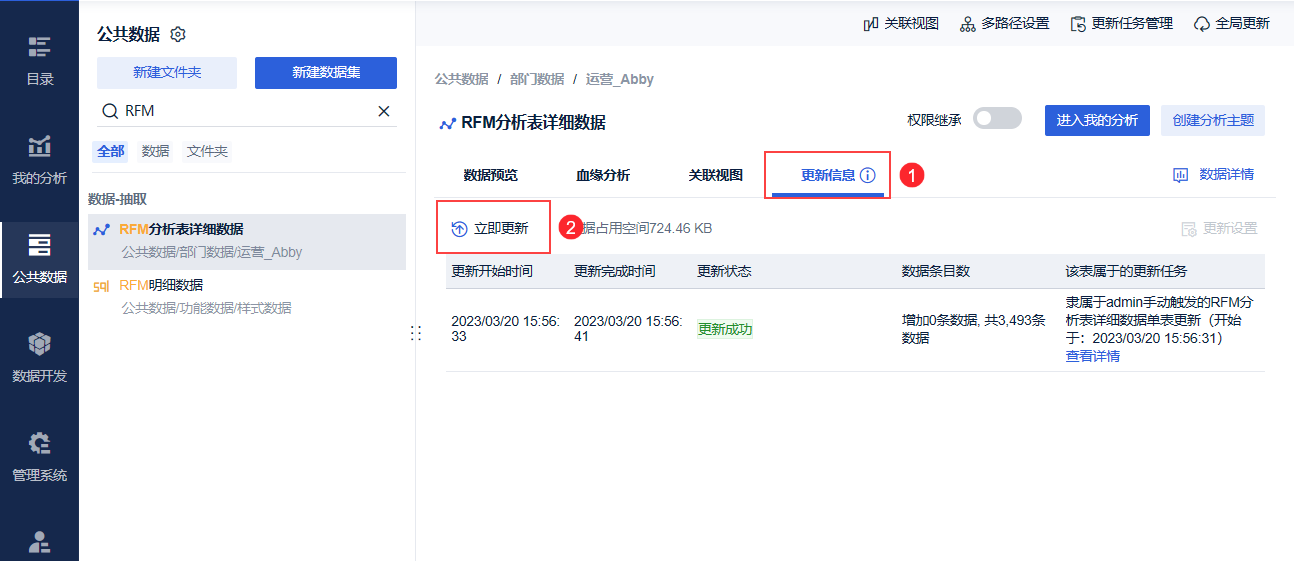
Task: Toggle the 权限继承 switch
Action: (997, 119)
